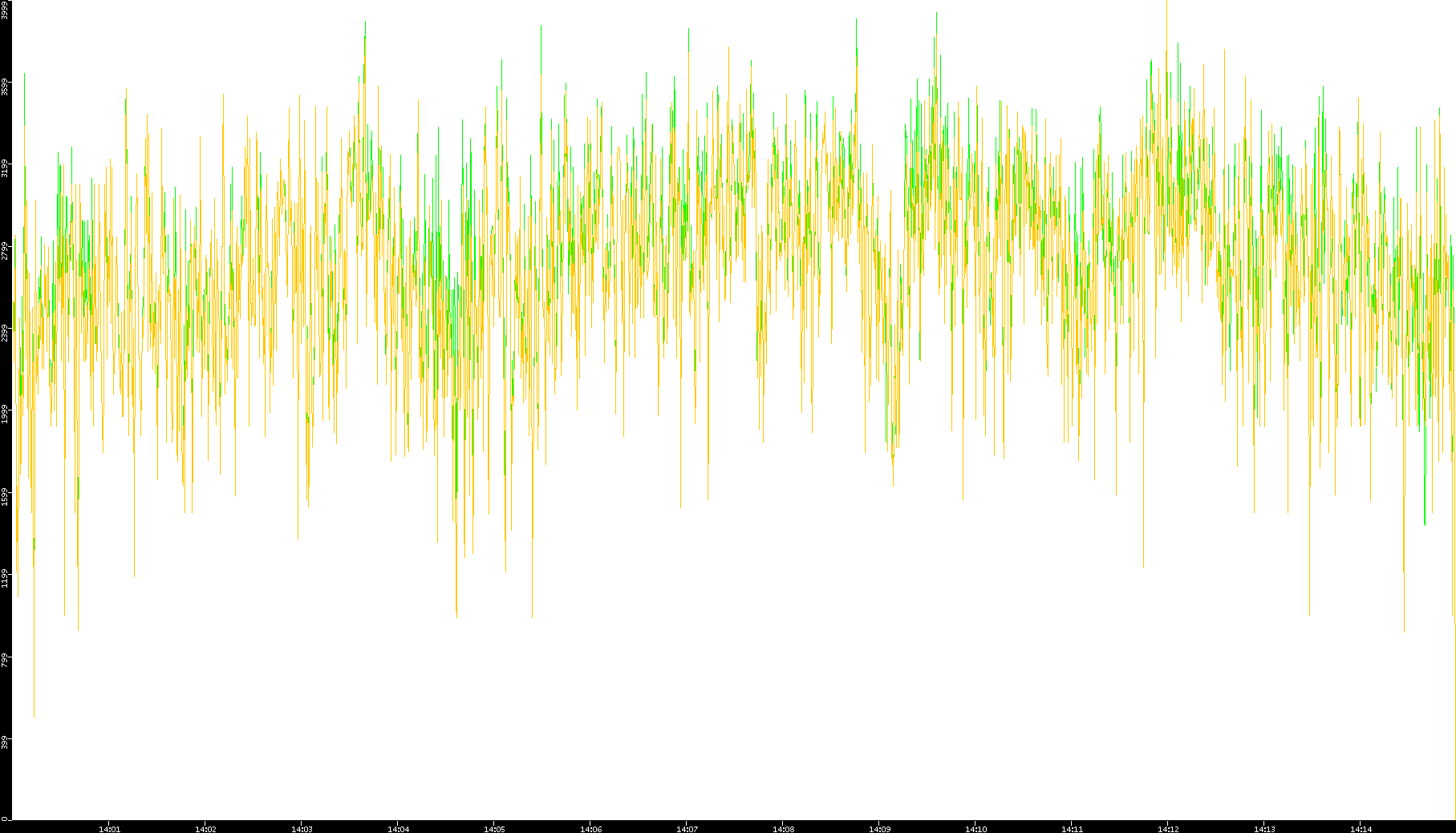This screenshot has height=833, width=1456.
Task: Choose the 14:09 time axis label
Action: point(879,829)
